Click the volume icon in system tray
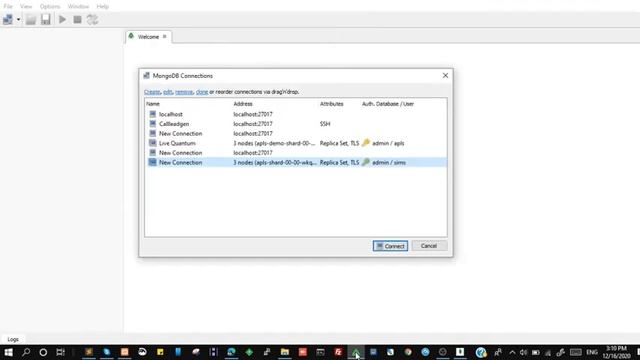This screenshot has height=360, width=640. click(523, 352)
